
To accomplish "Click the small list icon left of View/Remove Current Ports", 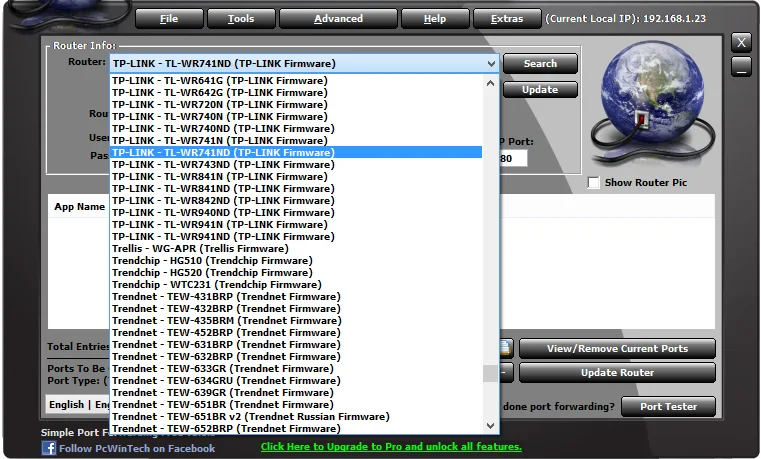I will coord(505,347).
